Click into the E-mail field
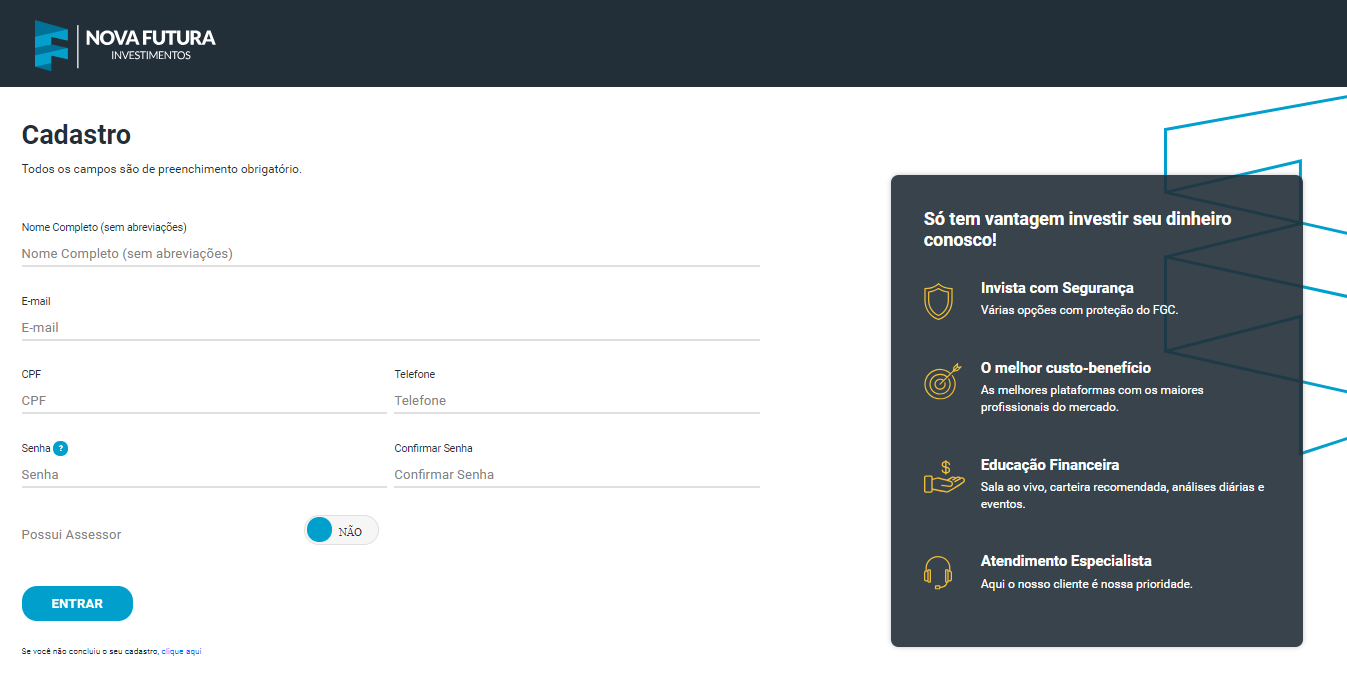The width and height of the screenshot is (1347, 693). [390, 327]
